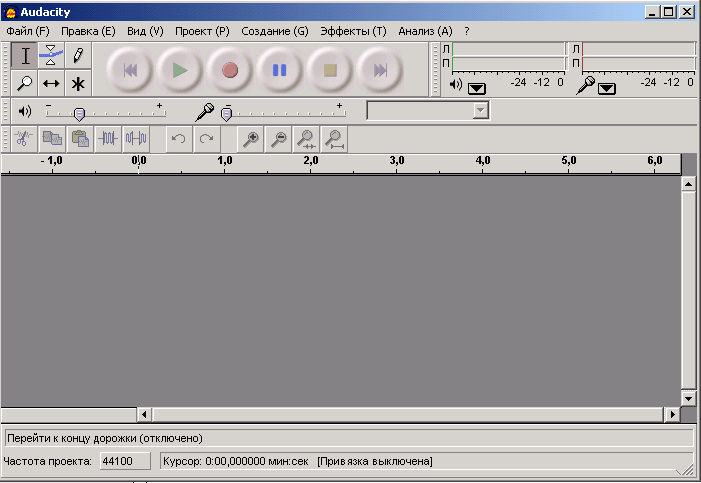Open the input meter microphone dropdown

click(x=607, y=88)
